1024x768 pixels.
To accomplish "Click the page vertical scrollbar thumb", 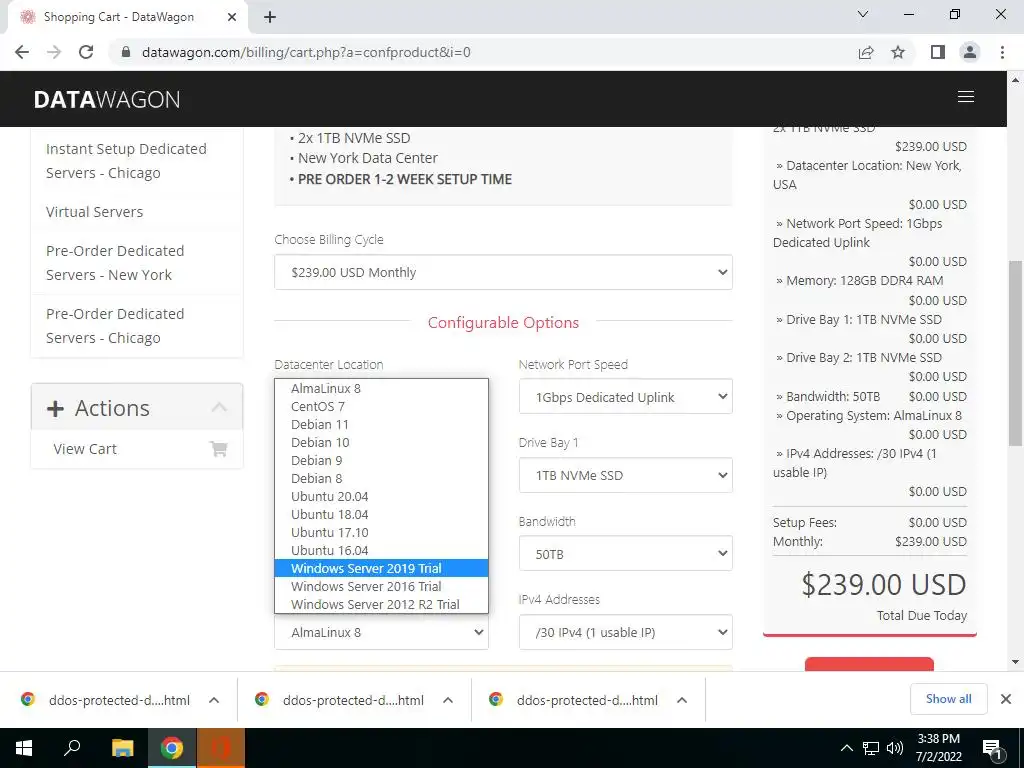I will pyautogui.click(x=1015, y=353).
